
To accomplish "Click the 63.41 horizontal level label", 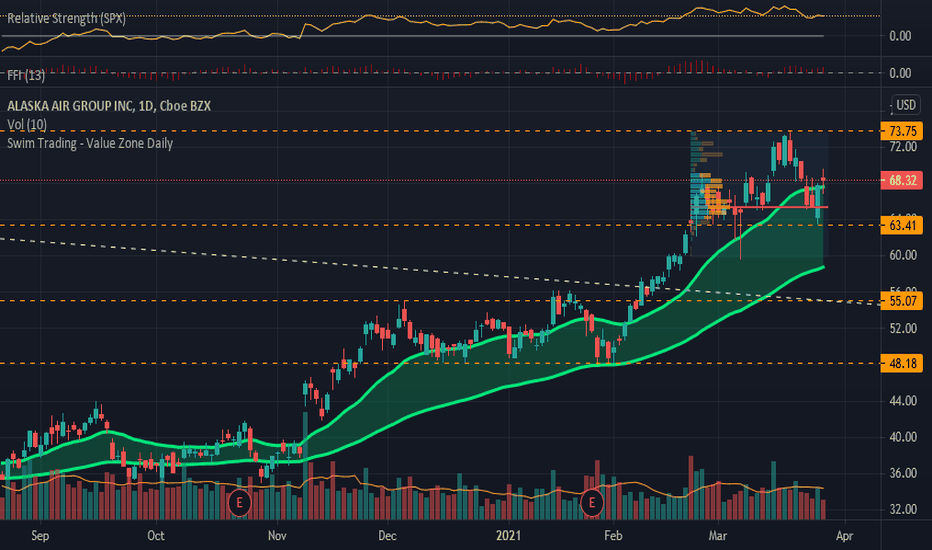I will tap(902, 225).
